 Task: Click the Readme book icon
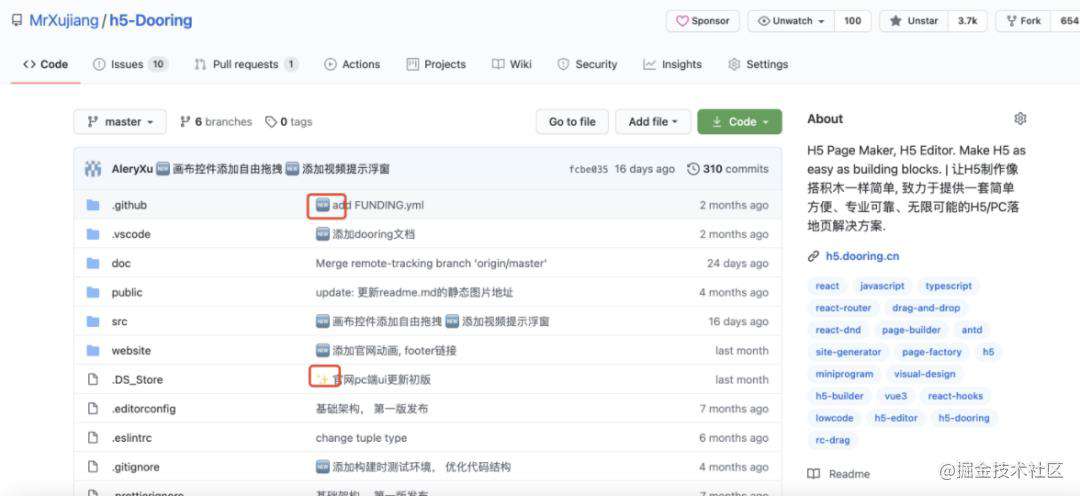coord(813,474)
